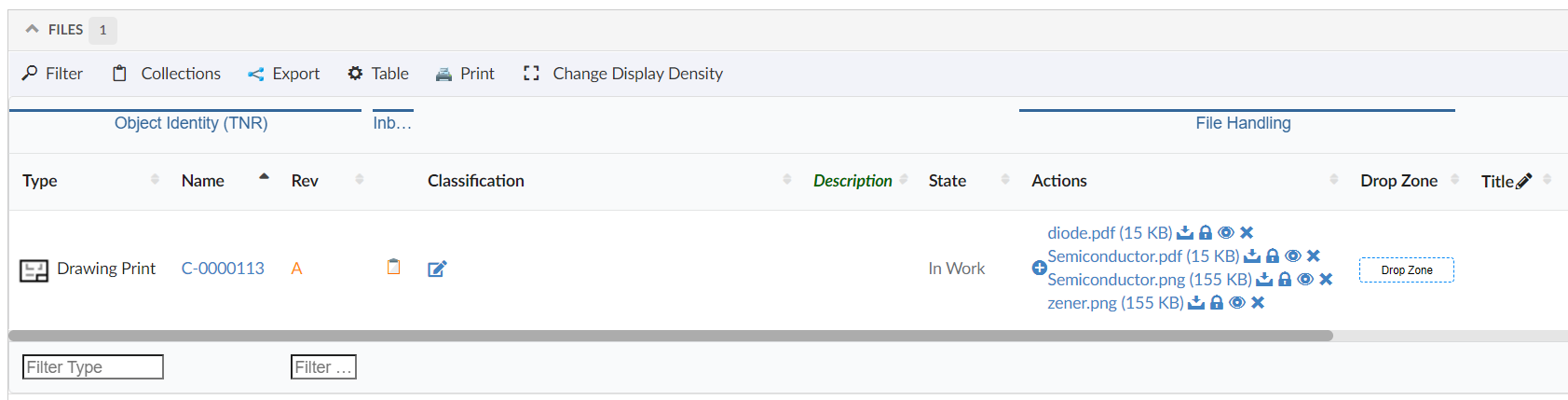Screen dimensions: 1568x400
Task: Click the edit icon in Classification column
Action: point(437,269)
